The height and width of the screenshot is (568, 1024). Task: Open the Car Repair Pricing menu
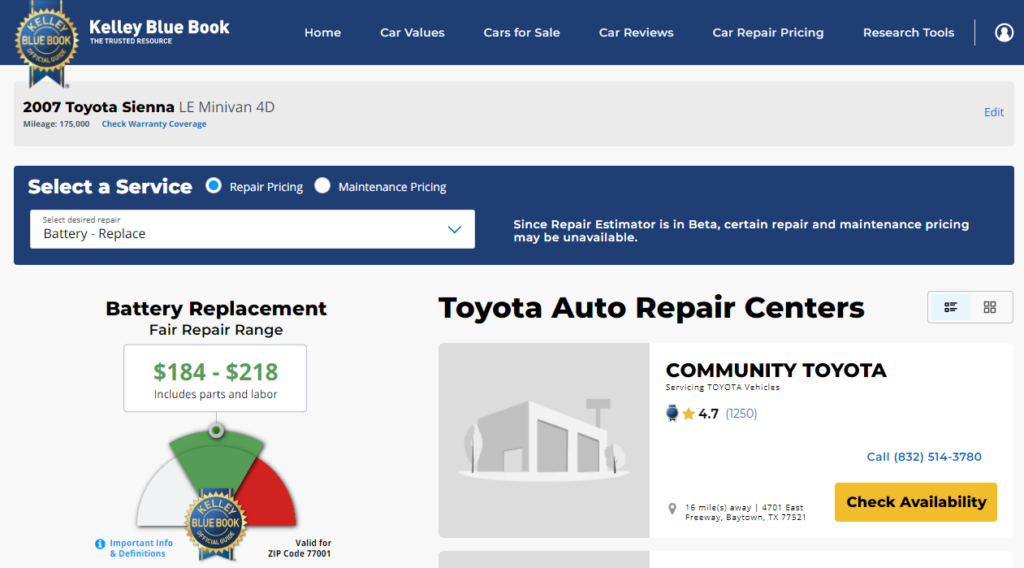click(x=768, y=33)
